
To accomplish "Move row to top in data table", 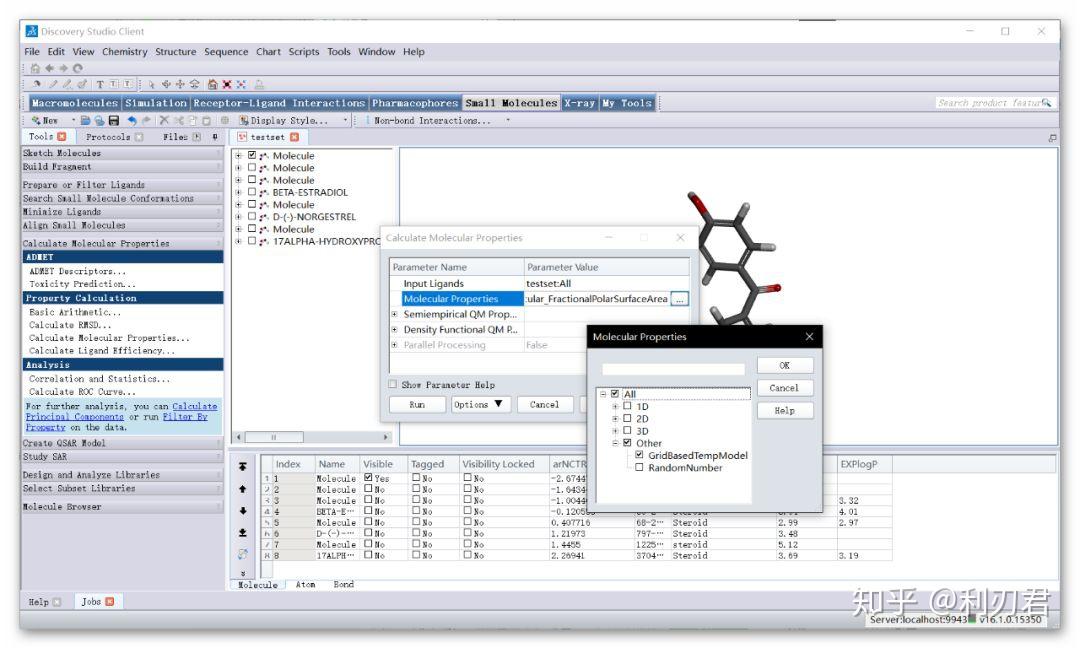I will (242, 467).
